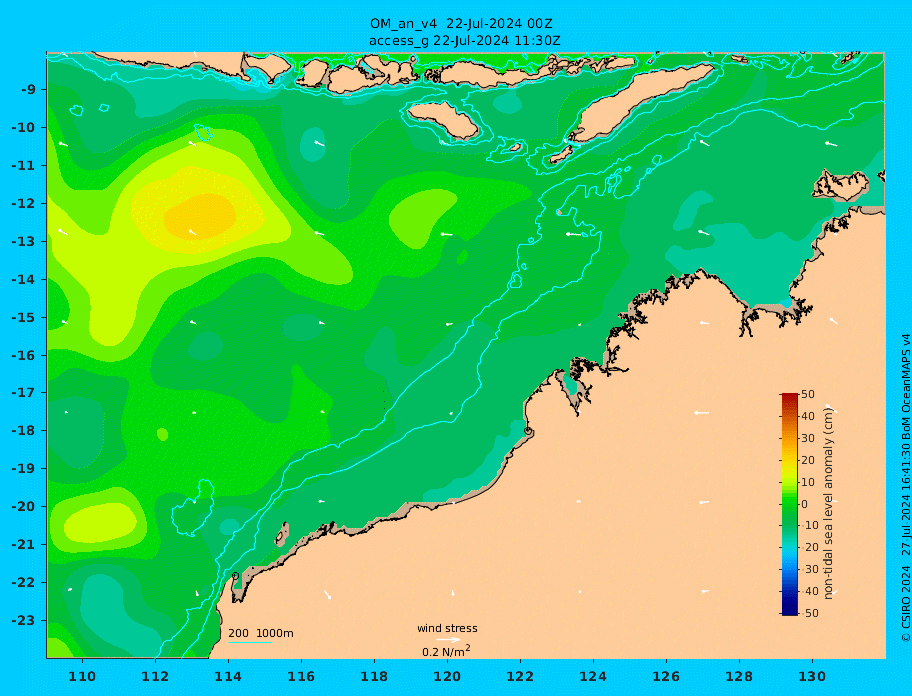This screenshot has width=912, height=696.
Task: Select latitude axis label -15
Action: click(x=23, y=317)
